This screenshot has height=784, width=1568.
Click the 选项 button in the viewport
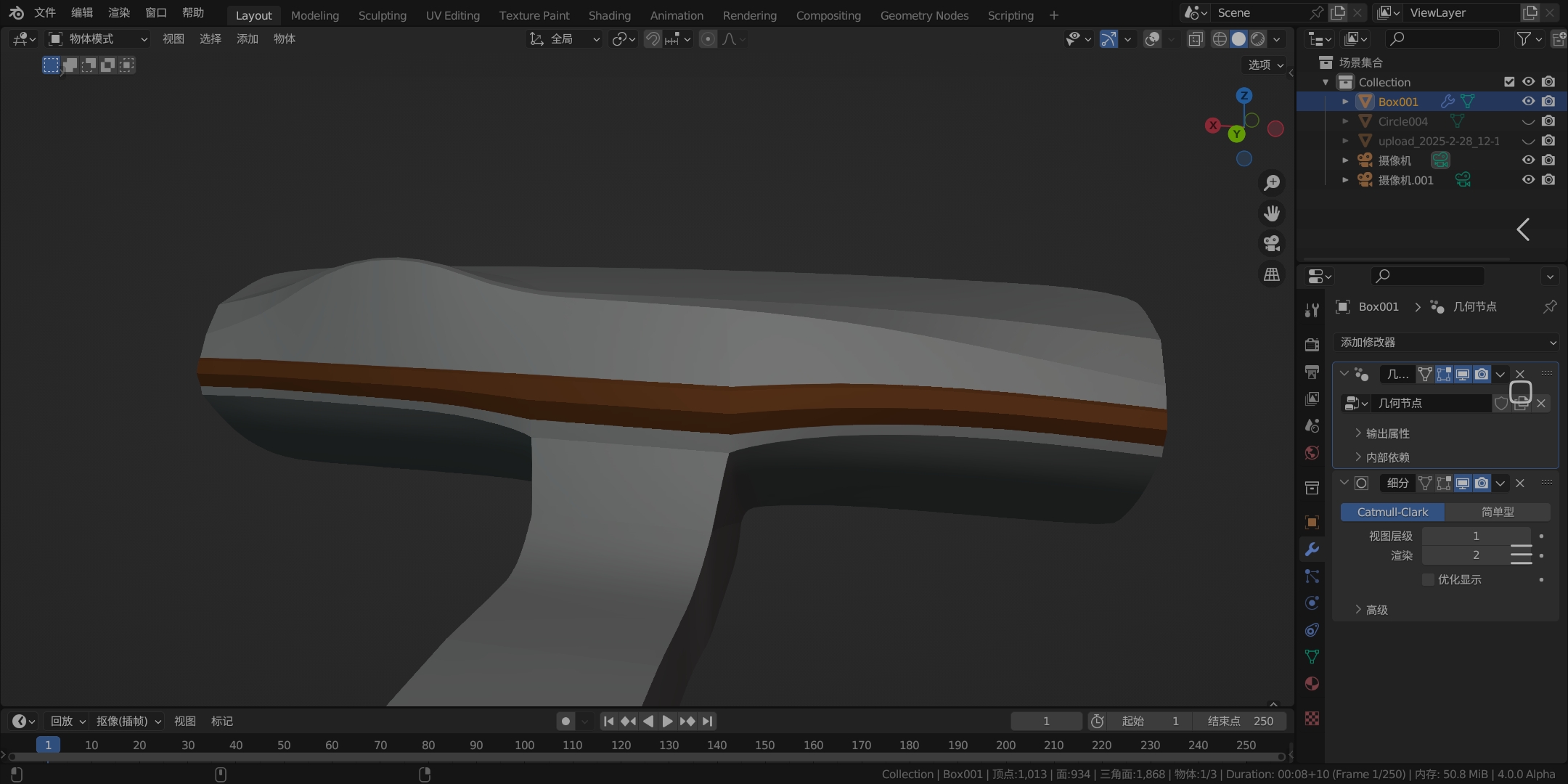pos(1265,65)
